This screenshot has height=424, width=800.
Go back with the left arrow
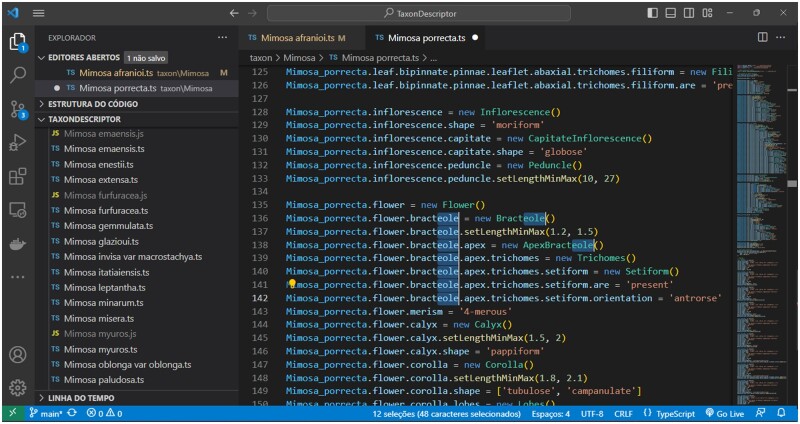tap(234, 13)
